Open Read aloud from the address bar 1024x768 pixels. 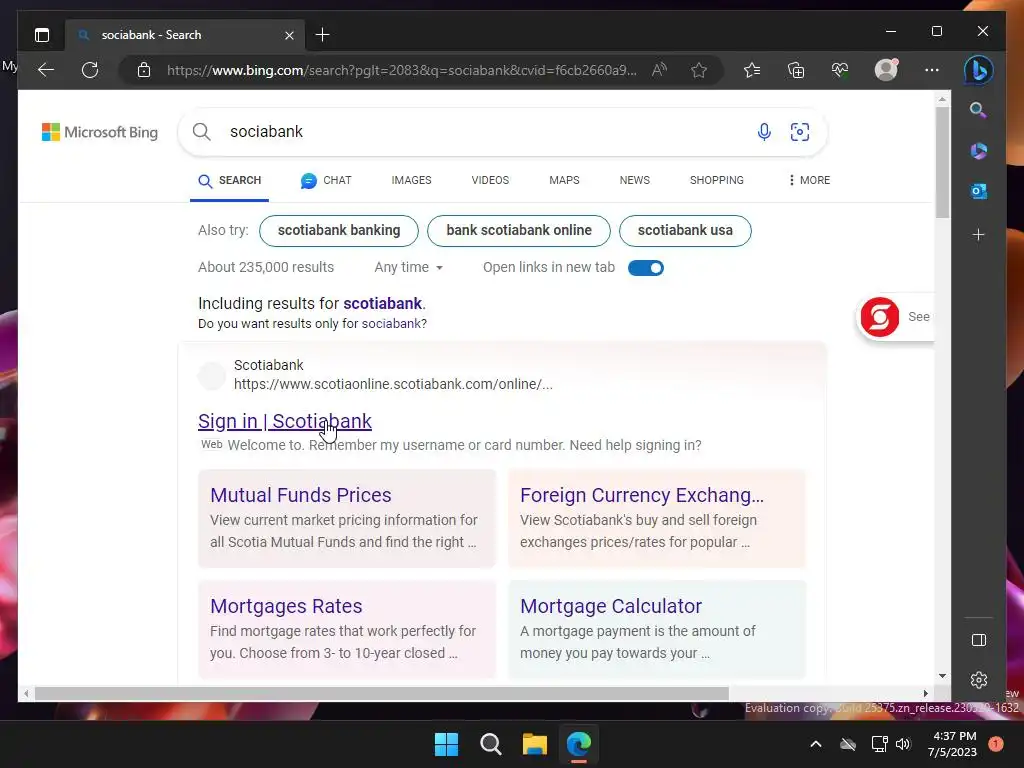pos(660,70)
